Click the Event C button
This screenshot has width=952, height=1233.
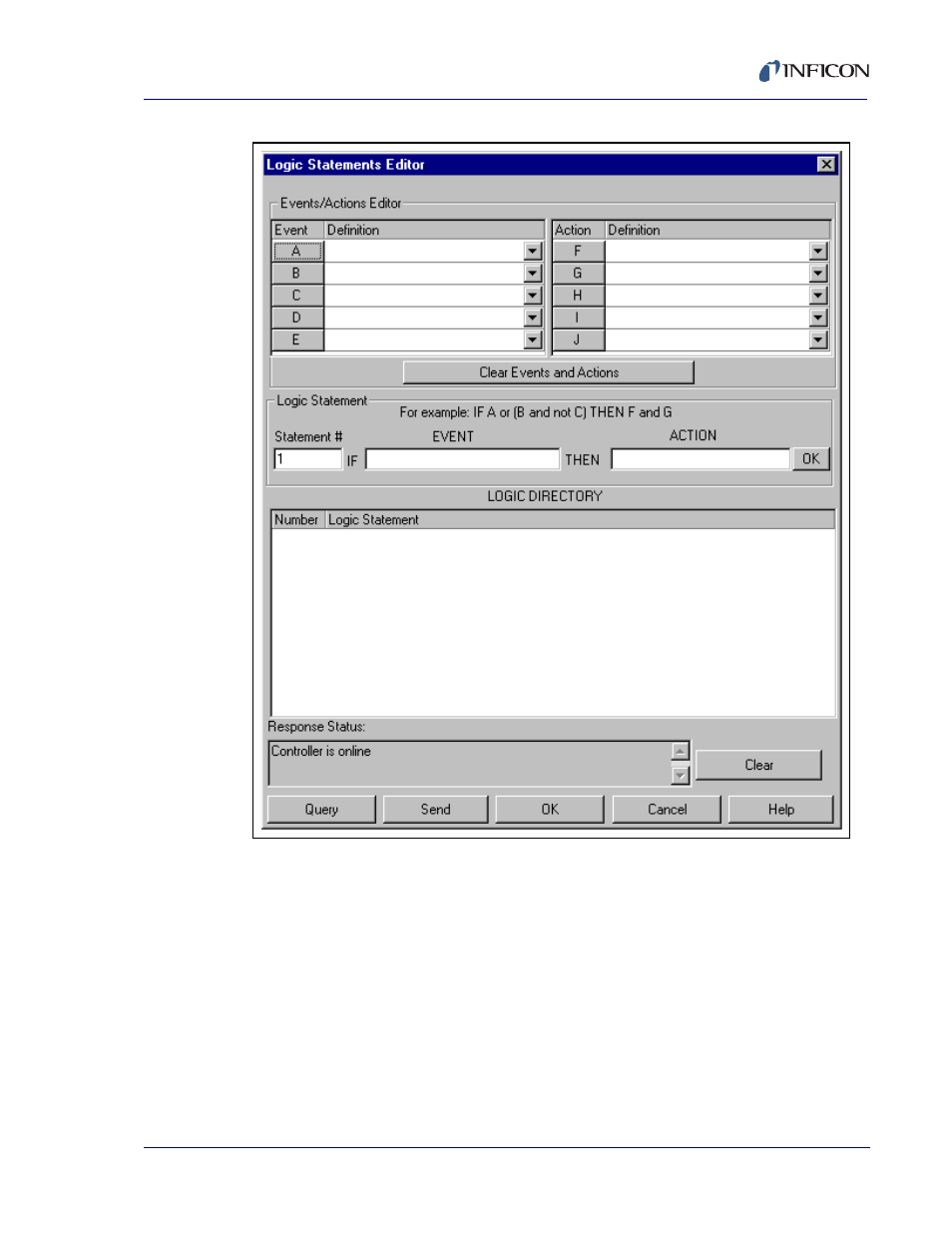click(297, 296)
